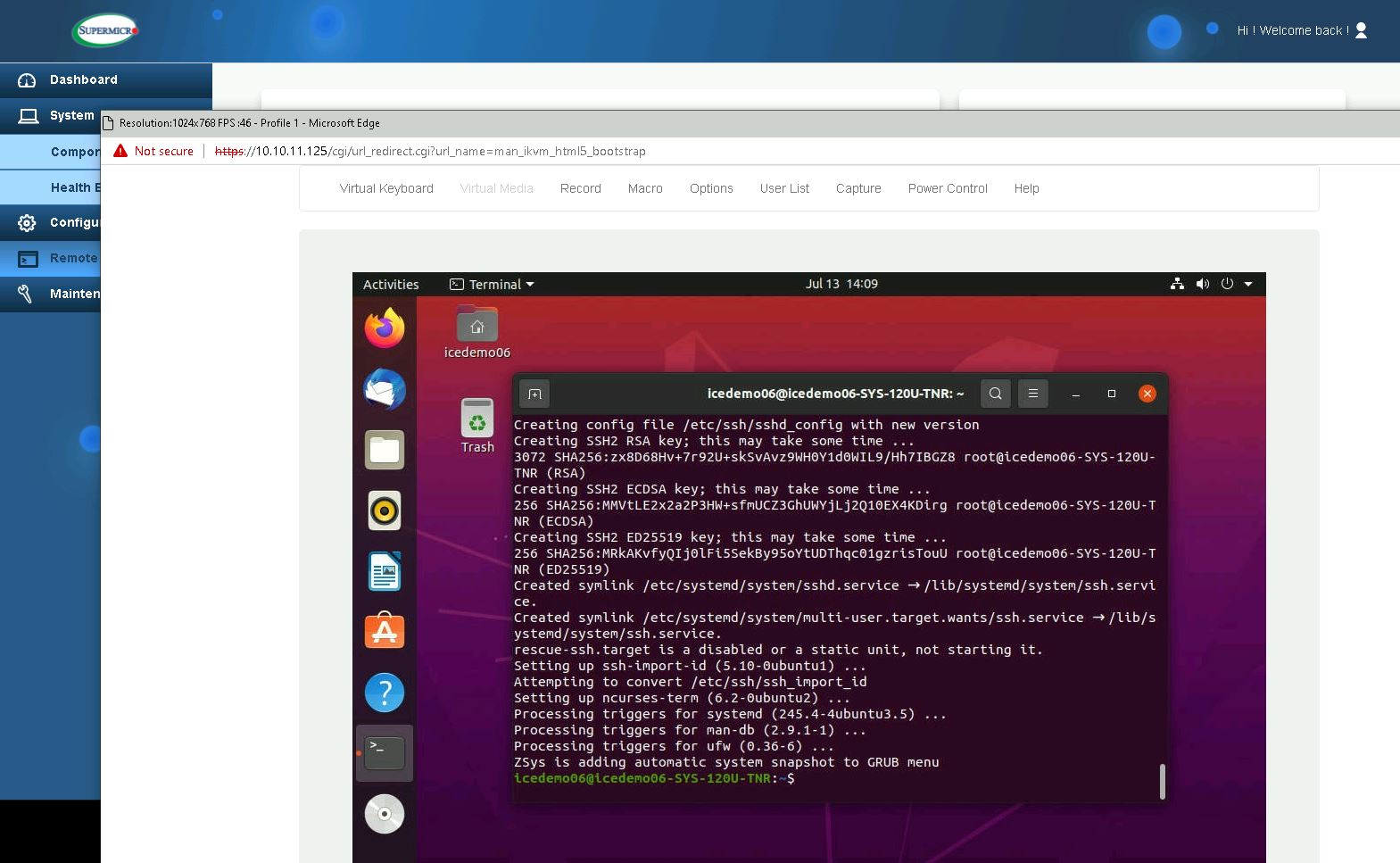Click the DVD disc icon in dock
This screenshot has height=863, width=1400.
point(385,814)
